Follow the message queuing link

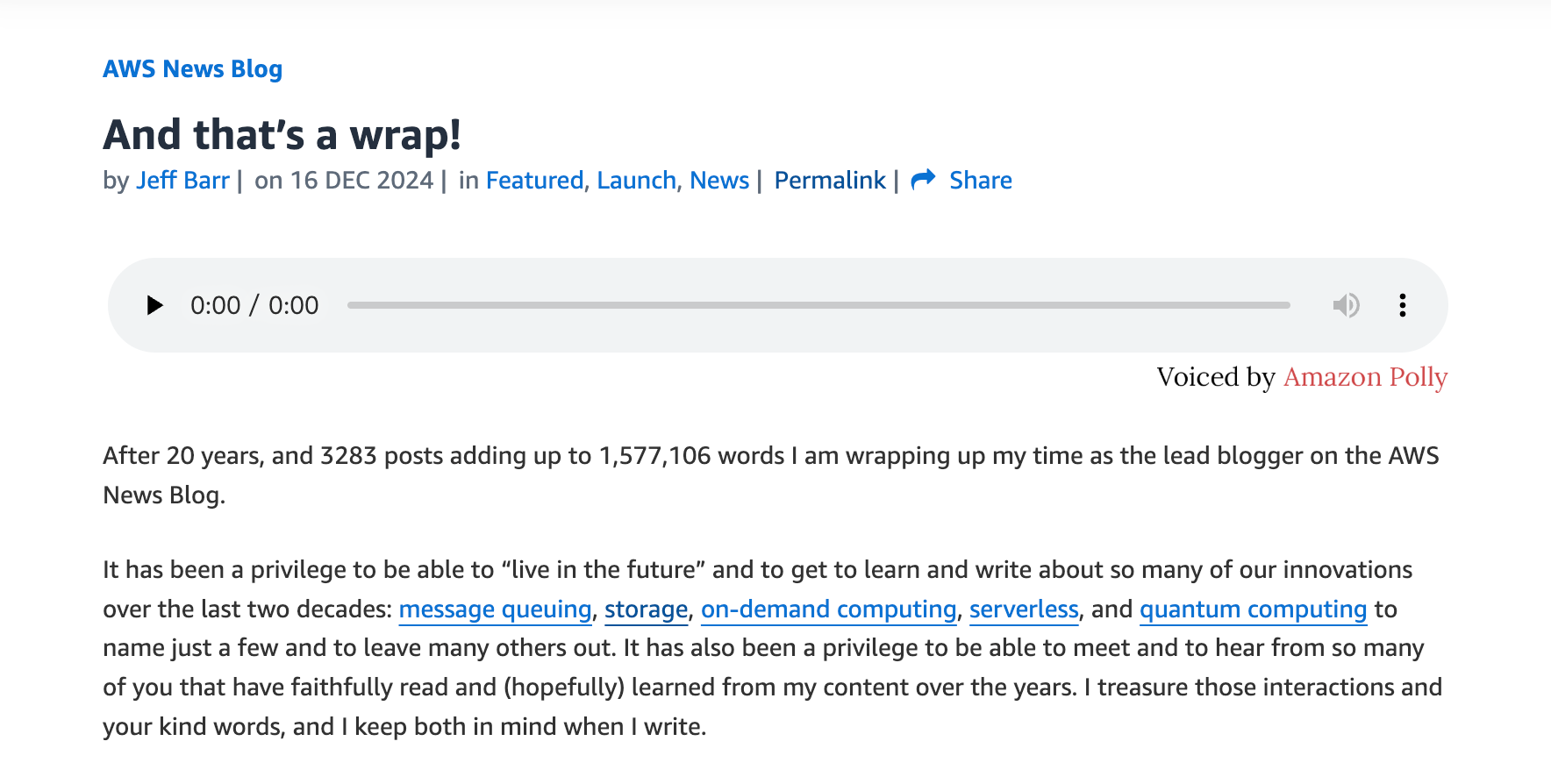tap(496, 609)
